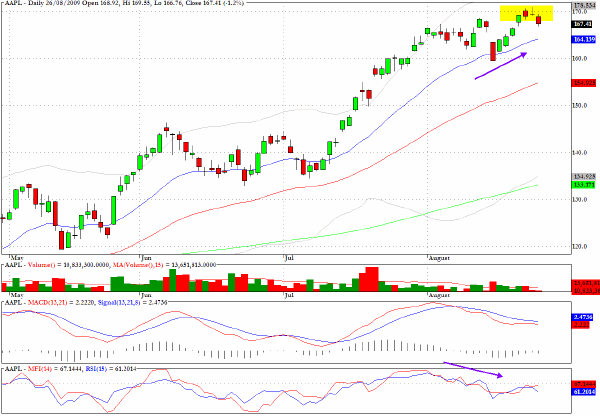Click the blue 164.139 moving average label
Image resolution: width=600 pixels, height=416 pixels.
(584, 39)
